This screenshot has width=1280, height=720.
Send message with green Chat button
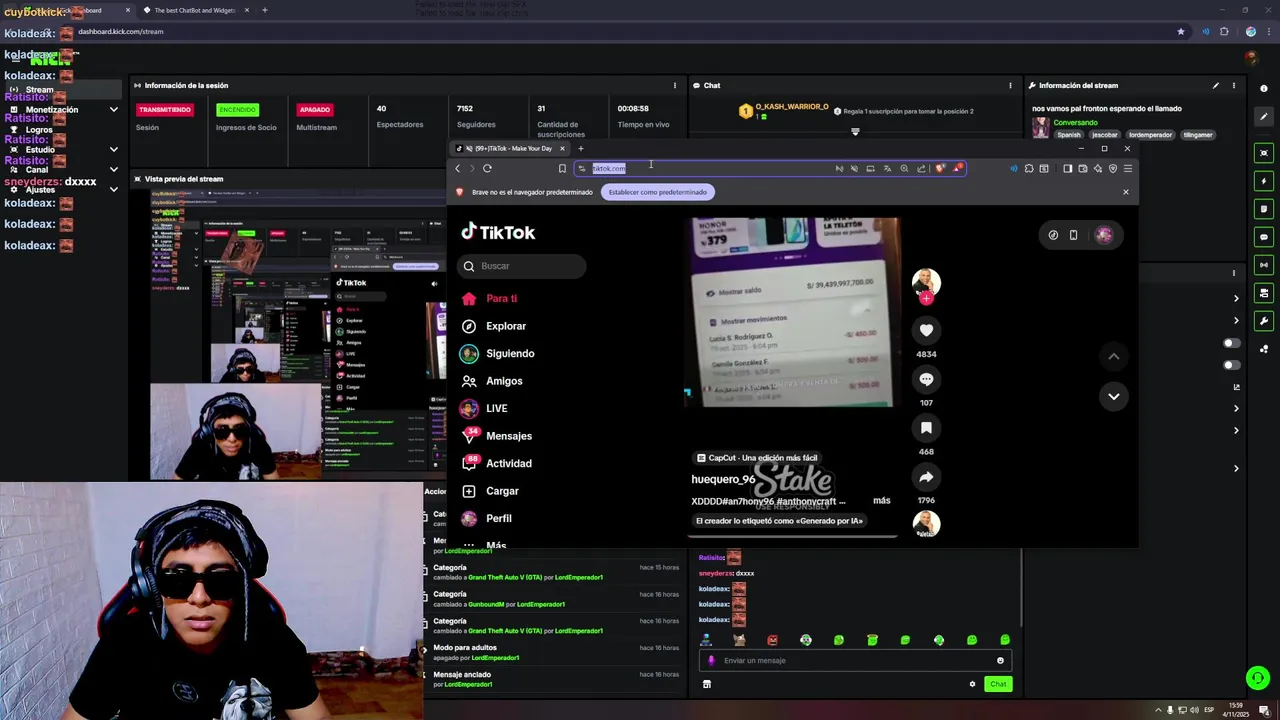pyautogui.click(x=998, y=684)
